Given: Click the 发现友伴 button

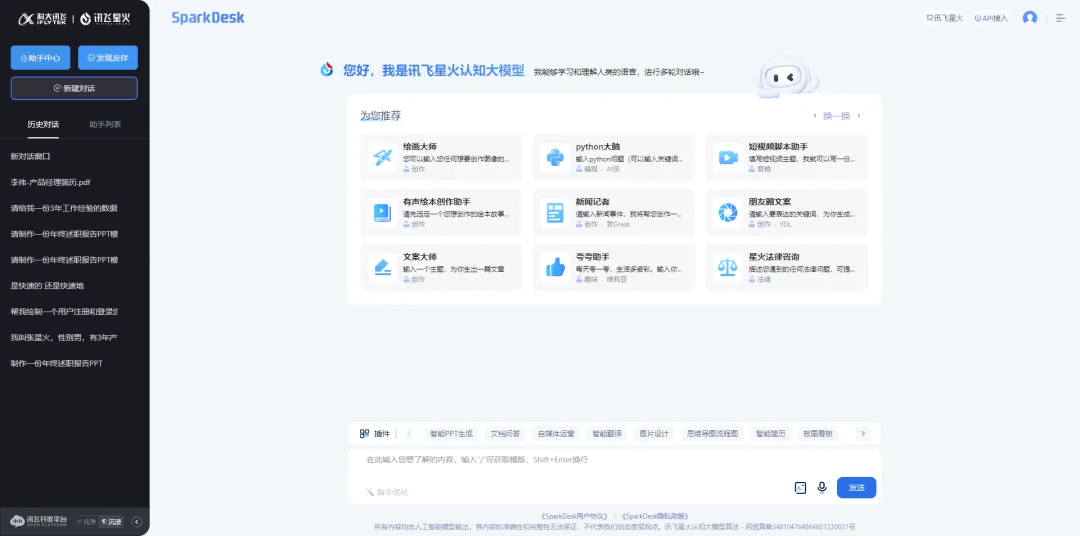Looking at the screenshot, I should 108,58.
